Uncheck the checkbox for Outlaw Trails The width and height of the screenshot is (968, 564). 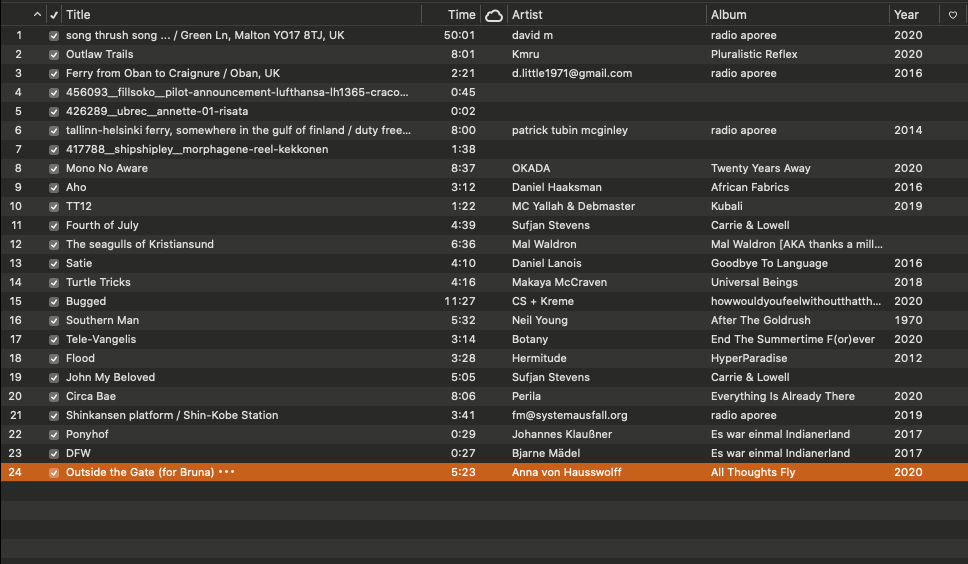pyautogui.click(x=54, y=55)
